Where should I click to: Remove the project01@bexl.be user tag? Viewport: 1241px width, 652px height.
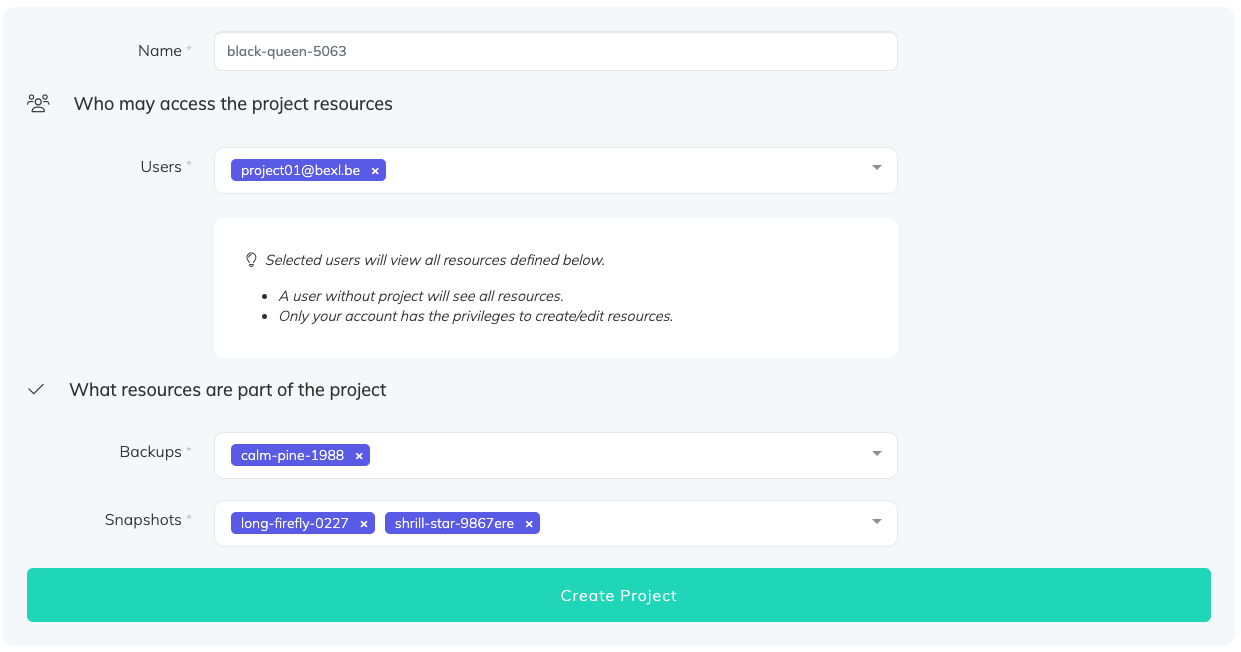click(x=375, y=171)
